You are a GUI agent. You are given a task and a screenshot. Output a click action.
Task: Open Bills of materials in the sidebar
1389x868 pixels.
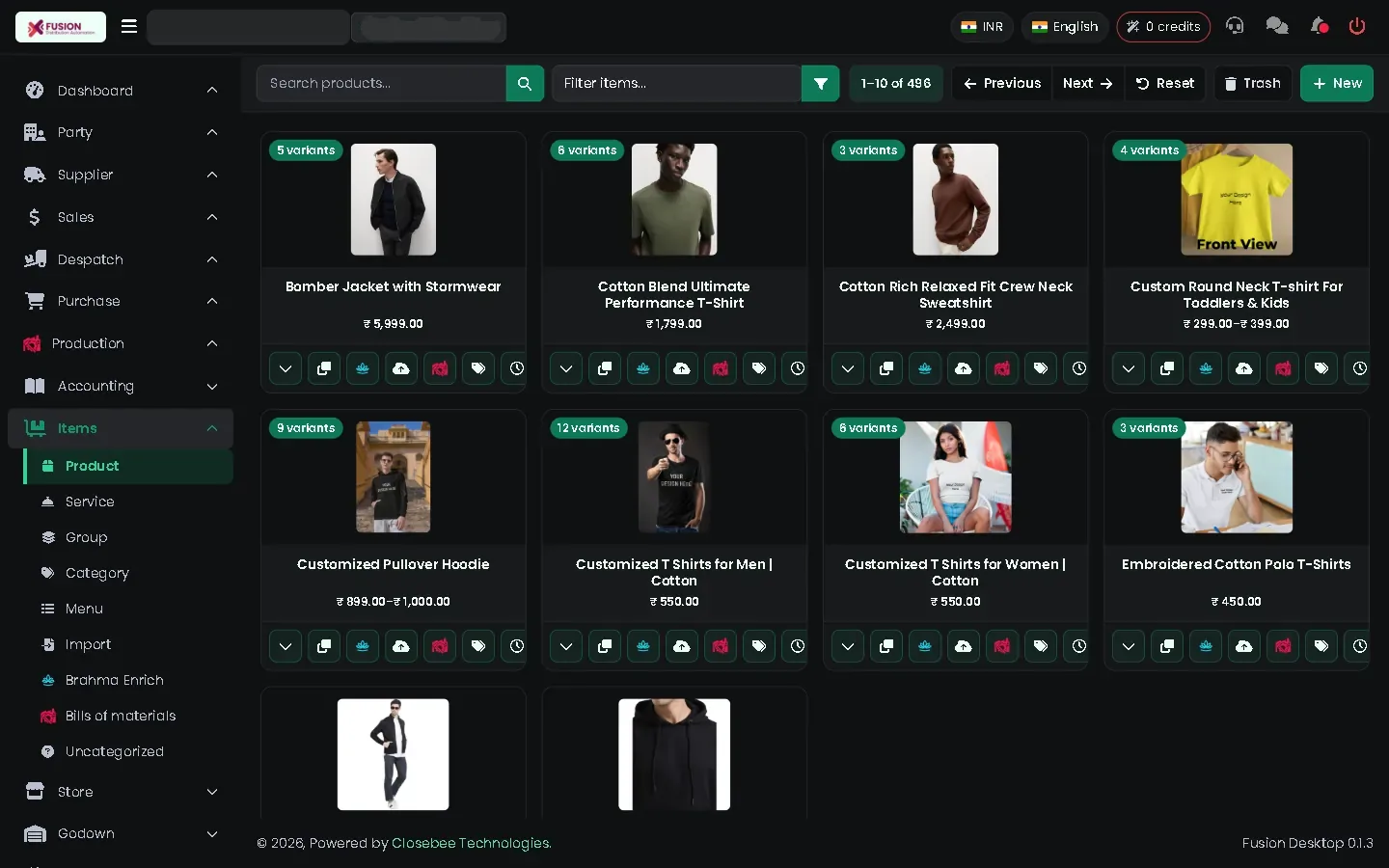(128, 716)
